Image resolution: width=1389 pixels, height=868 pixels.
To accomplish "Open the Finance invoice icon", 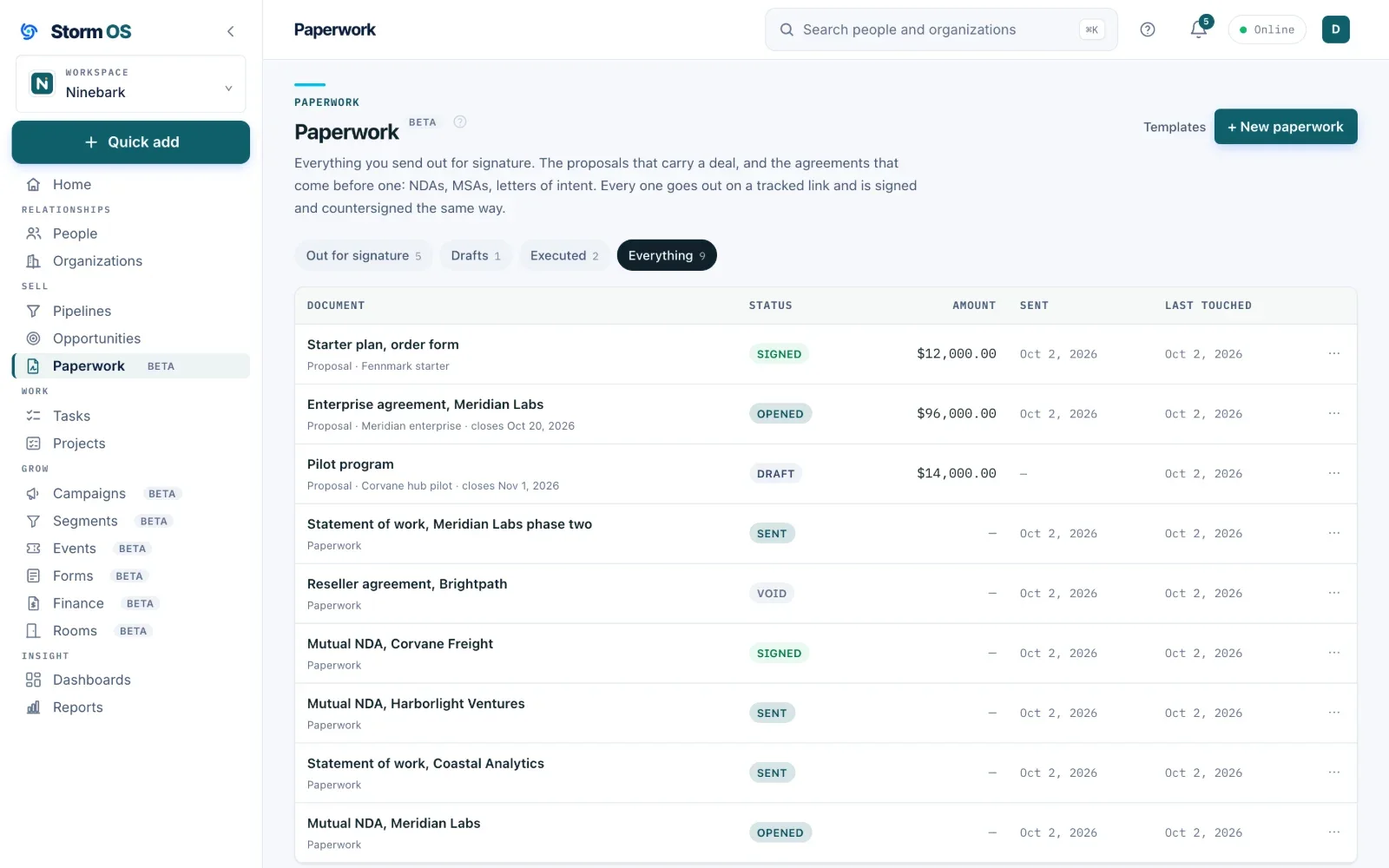I will click(33, 603).
